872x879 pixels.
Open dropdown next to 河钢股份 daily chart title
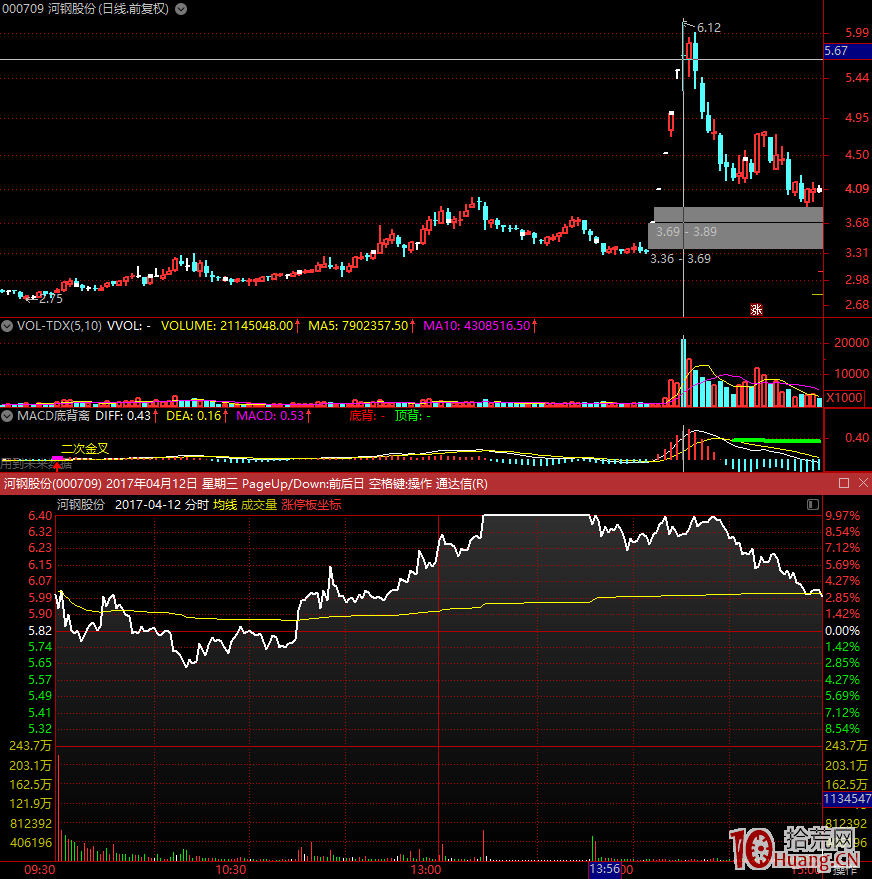181,9
